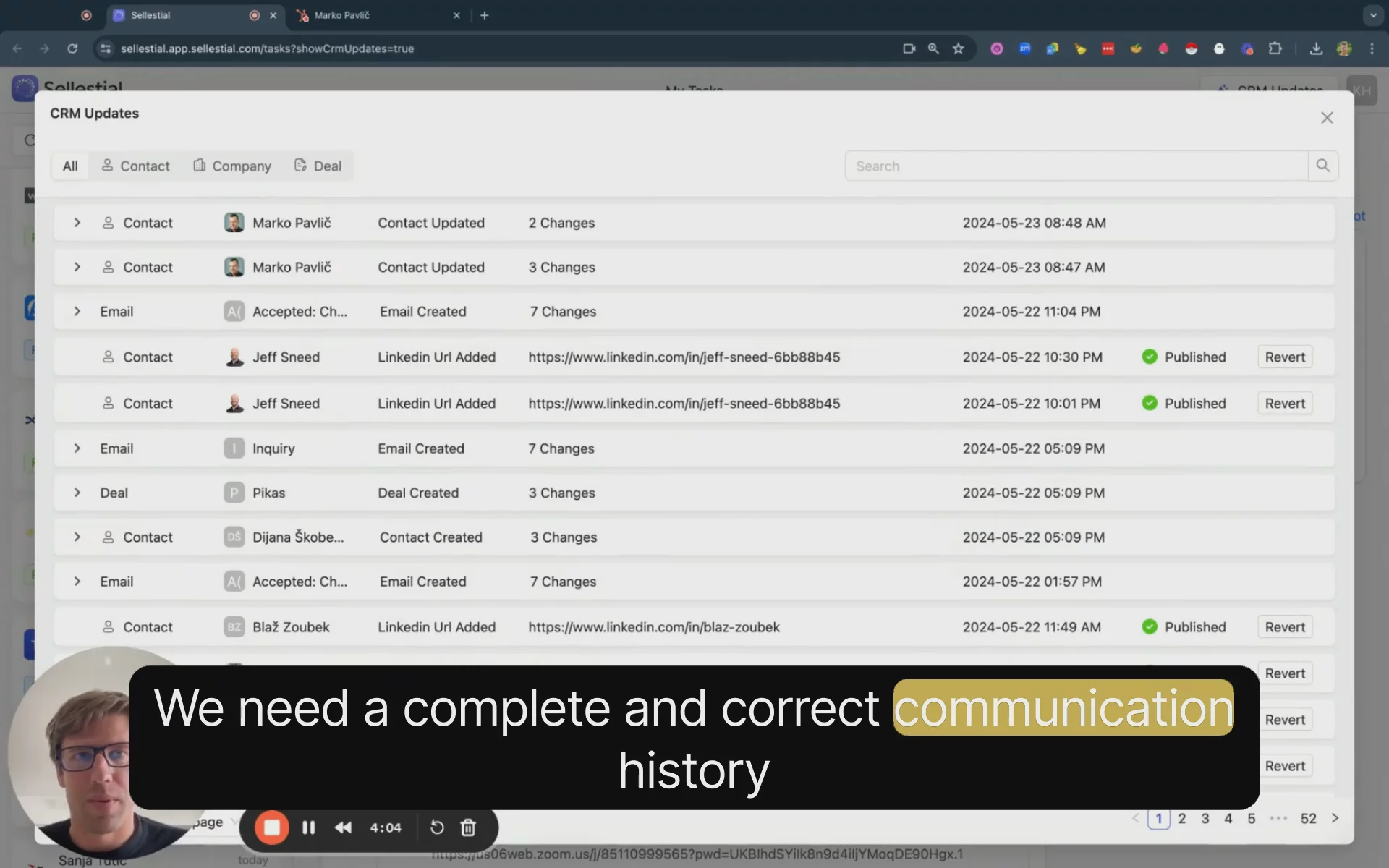Open the browser downloads icon
This screenshot has height=868, width=1389.
pos(1316,48)
